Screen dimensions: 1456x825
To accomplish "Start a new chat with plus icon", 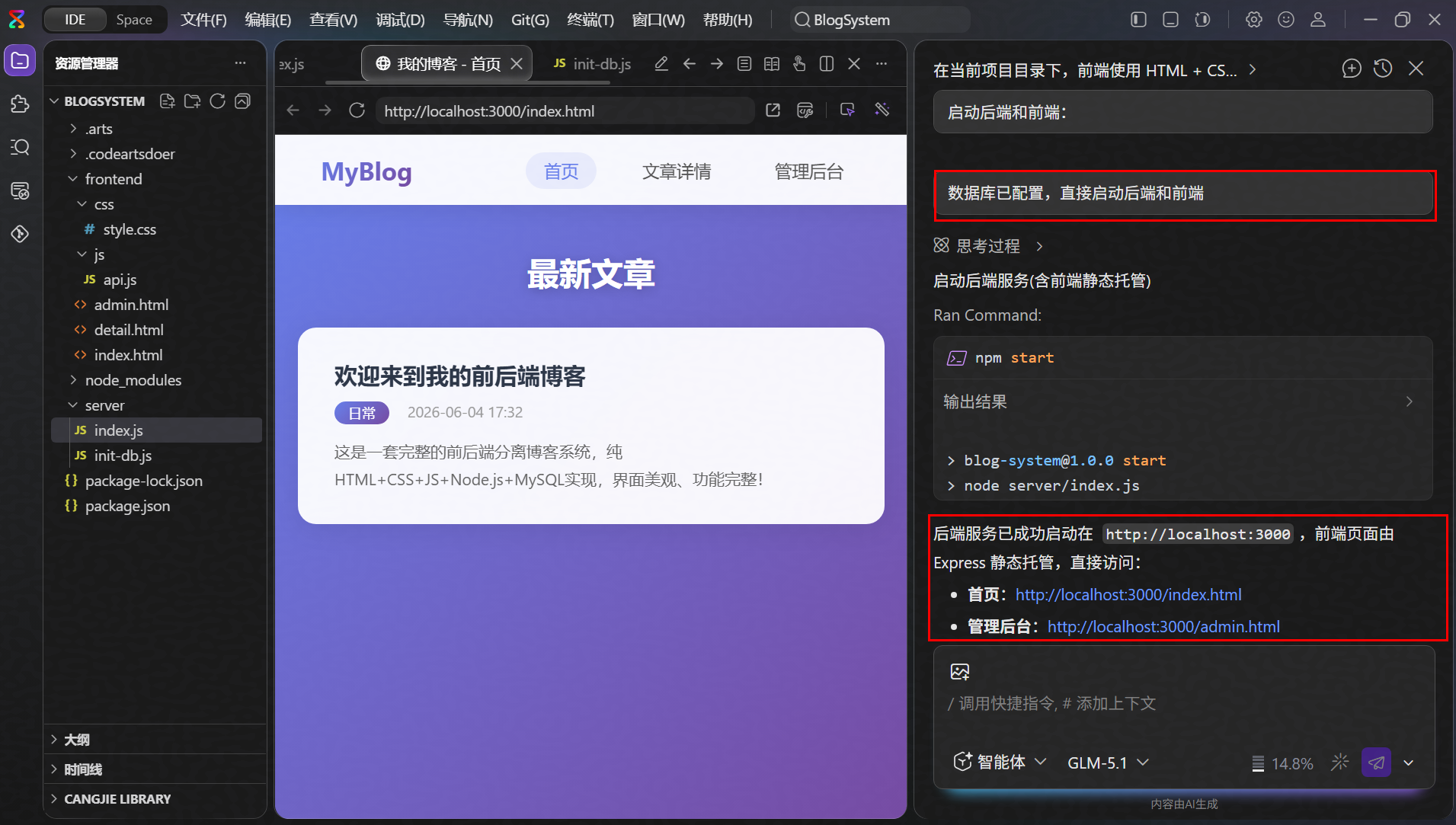I will tap(1352, 69).
